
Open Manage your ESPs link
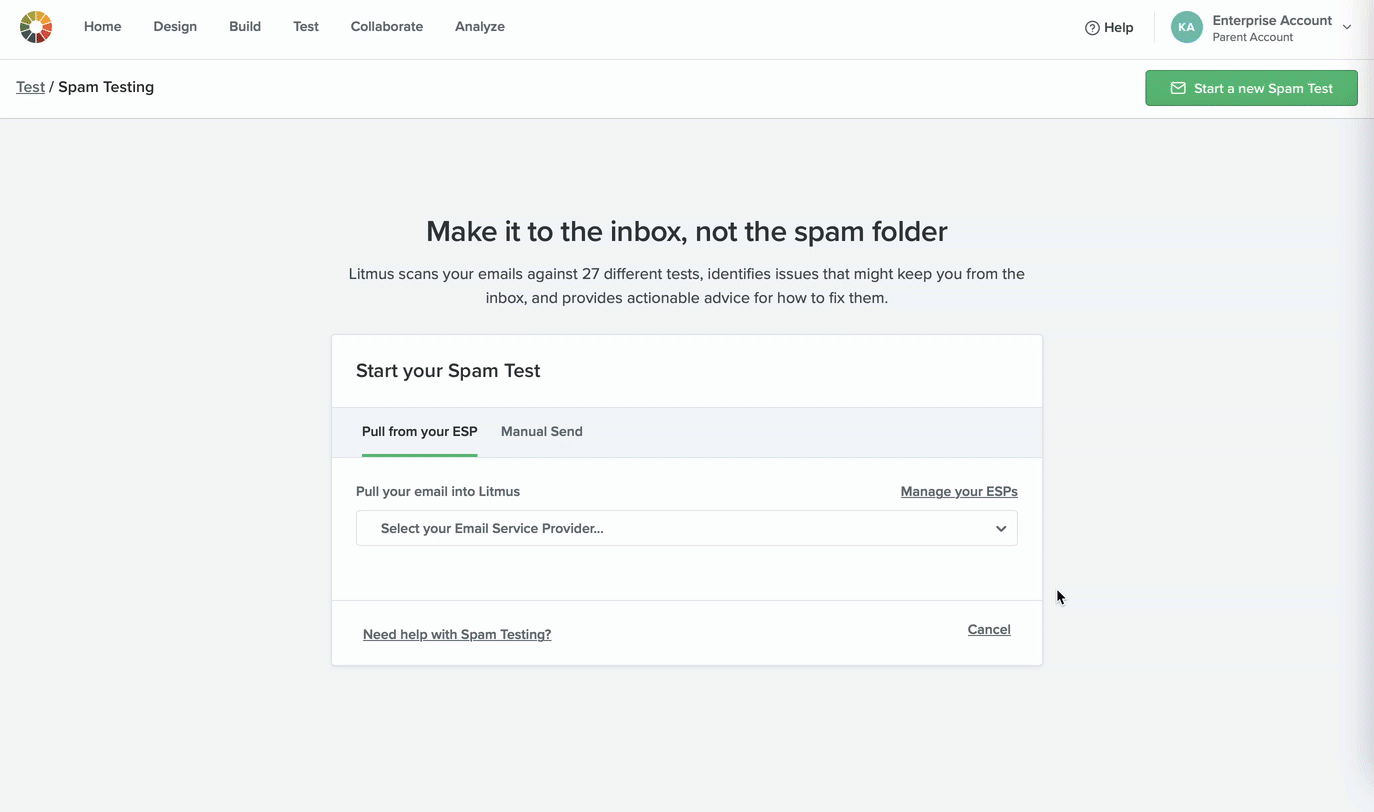tap(959, 491)
